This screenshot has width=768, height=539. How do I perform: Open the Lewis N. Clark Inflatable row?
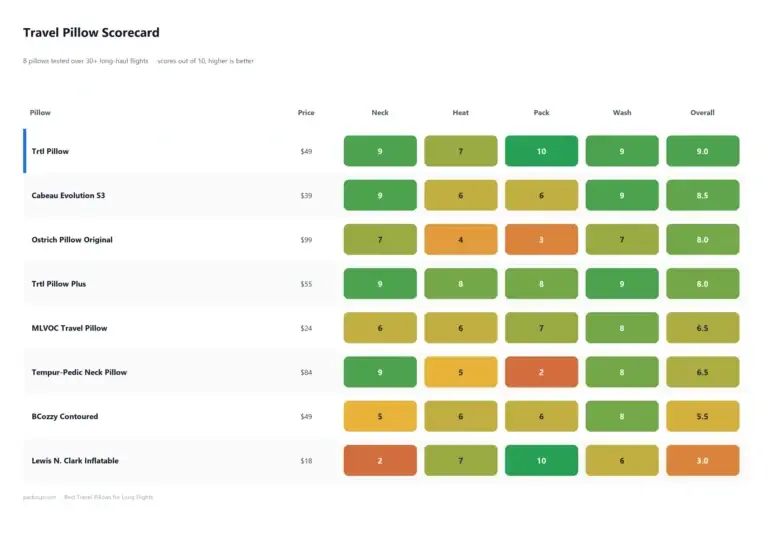coord(386,461)
